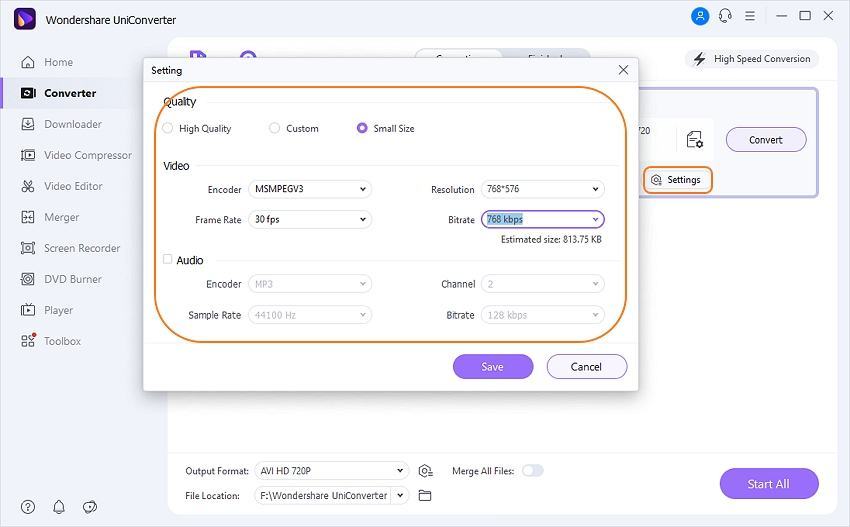The image size is (850, 527).
Task: Click the Convert button
Action: pos(766,140)
